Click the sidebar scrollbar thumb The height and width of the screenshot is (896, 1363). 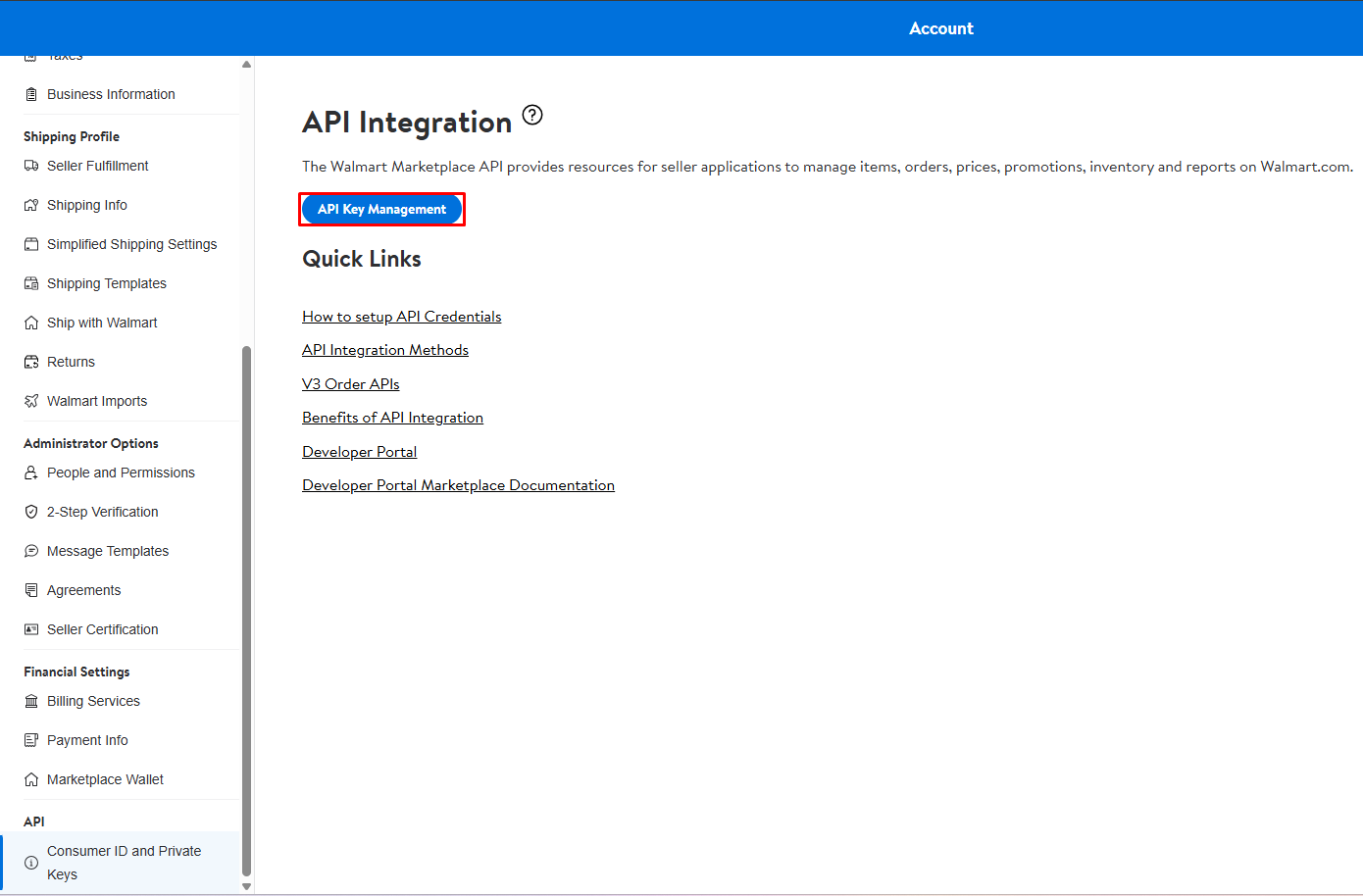click(x=247, y=611)
